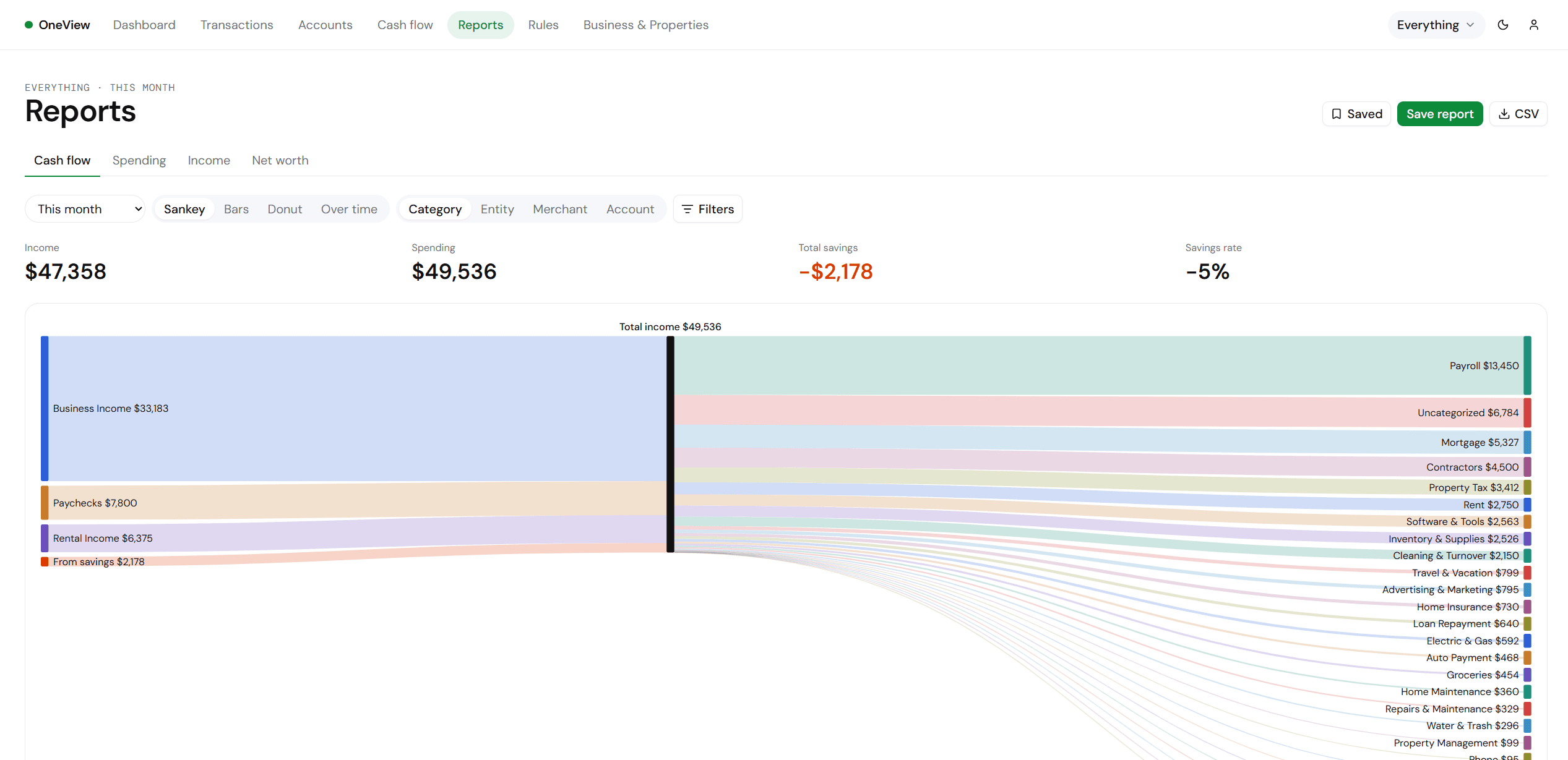Click the From savings red node
Viewport: 1568px width, 760px height.
[x=45, y=561]
